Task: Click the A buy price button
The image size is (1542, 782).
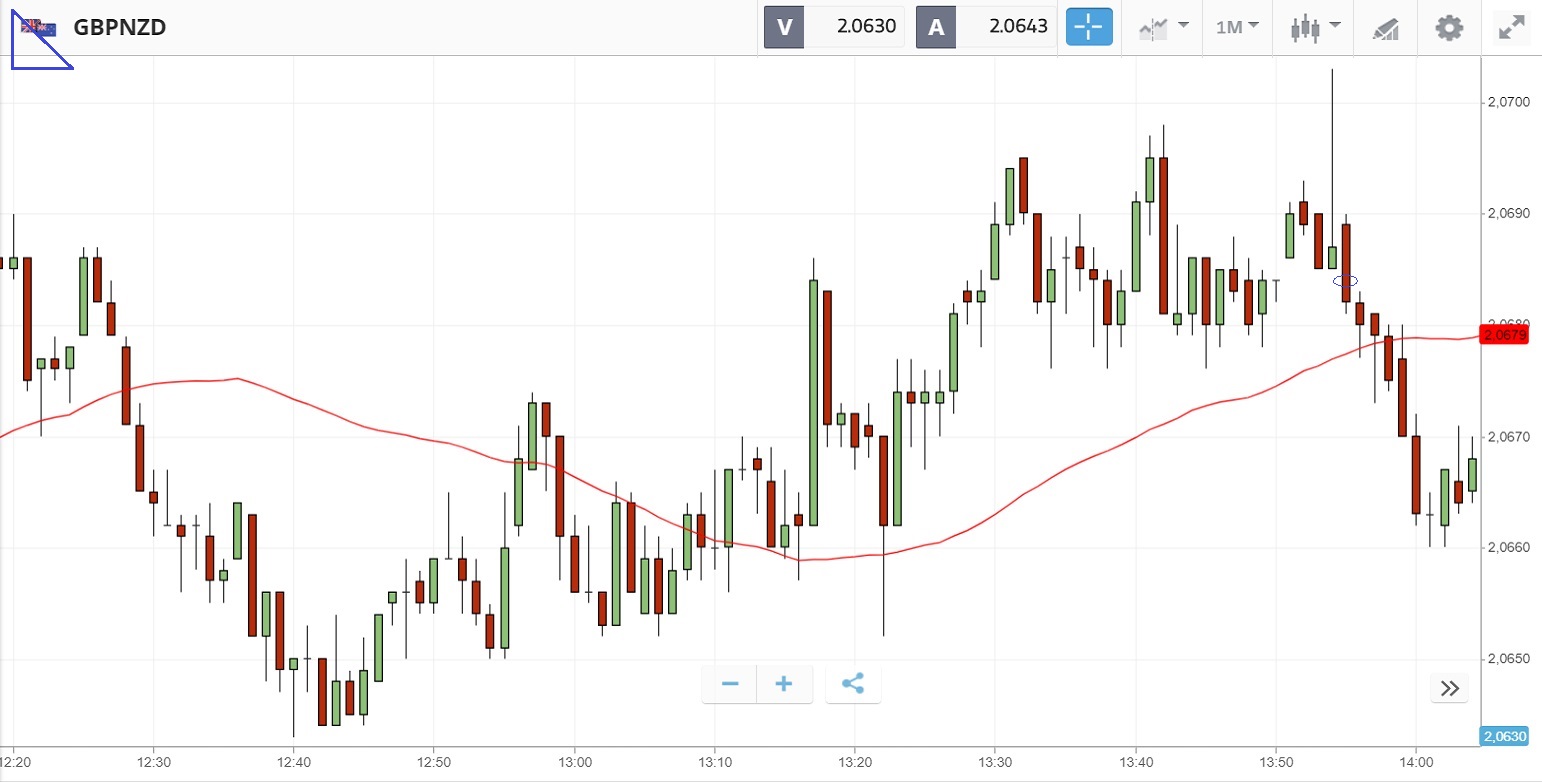Action: (x=986, y=27)
